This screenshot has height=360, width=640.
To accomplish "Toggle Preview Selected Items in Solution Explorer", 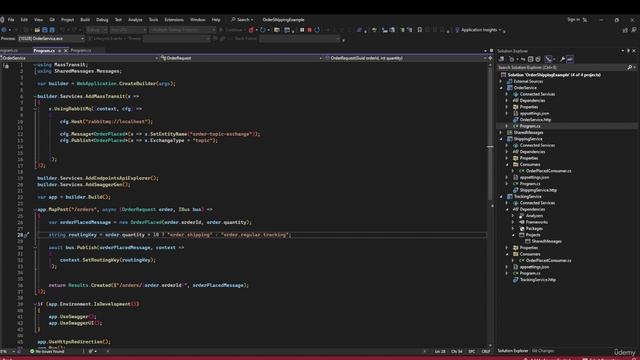I will pyautogui.click(x=570, y=59).
